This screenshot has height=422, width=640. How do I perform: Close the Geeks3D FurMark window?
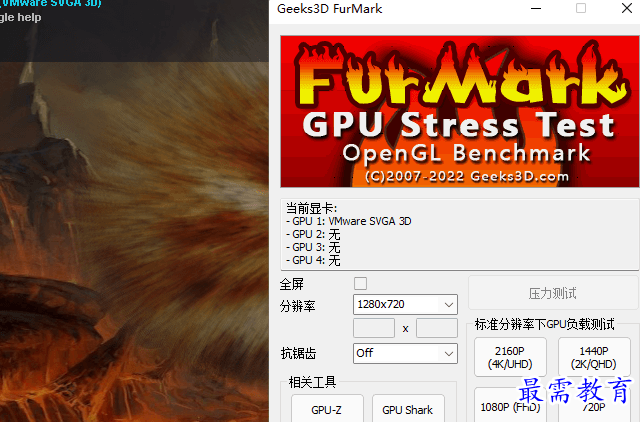[x=627, y=9]
